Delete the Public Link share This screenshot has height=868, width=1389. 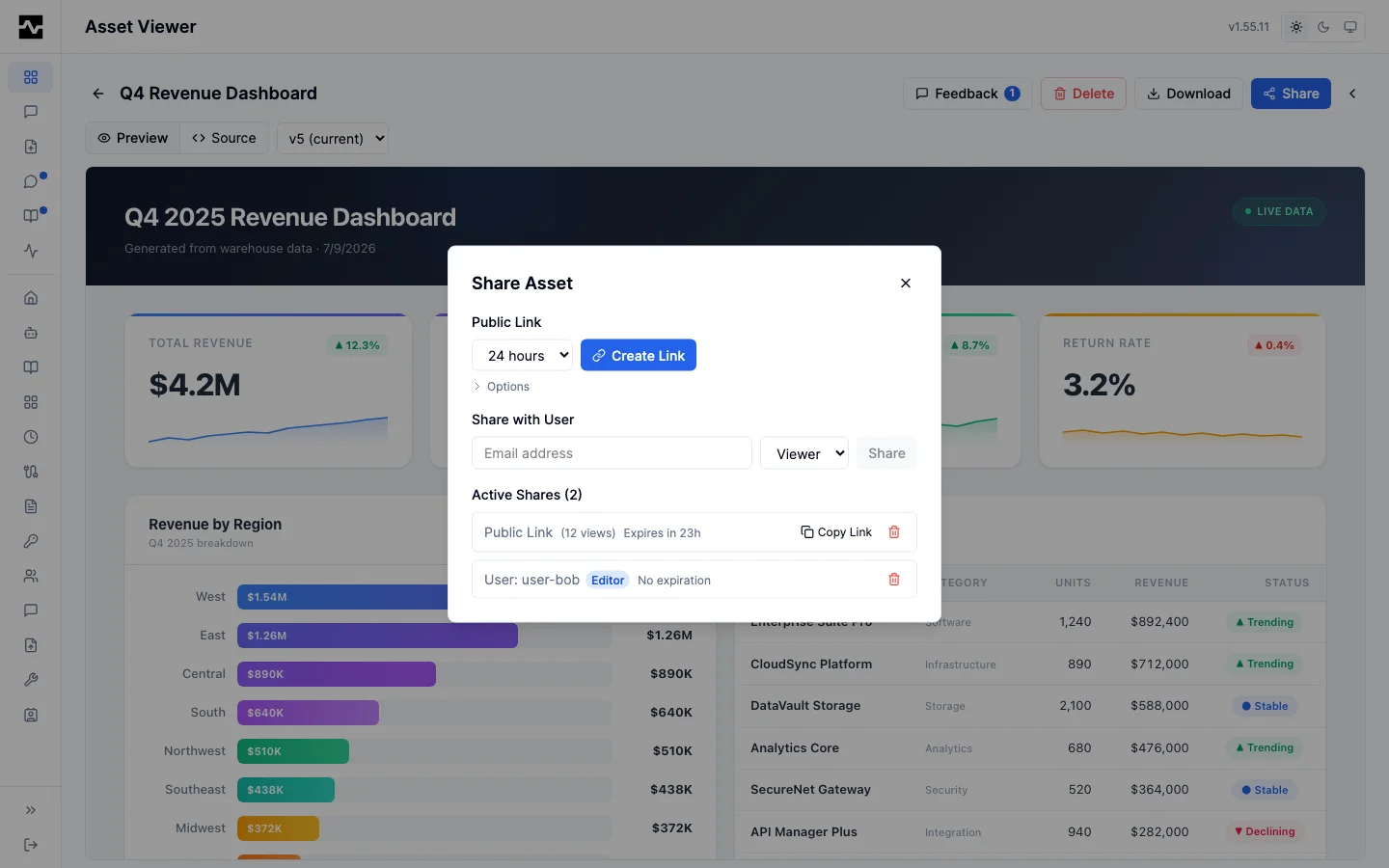(x=894, y=532)
